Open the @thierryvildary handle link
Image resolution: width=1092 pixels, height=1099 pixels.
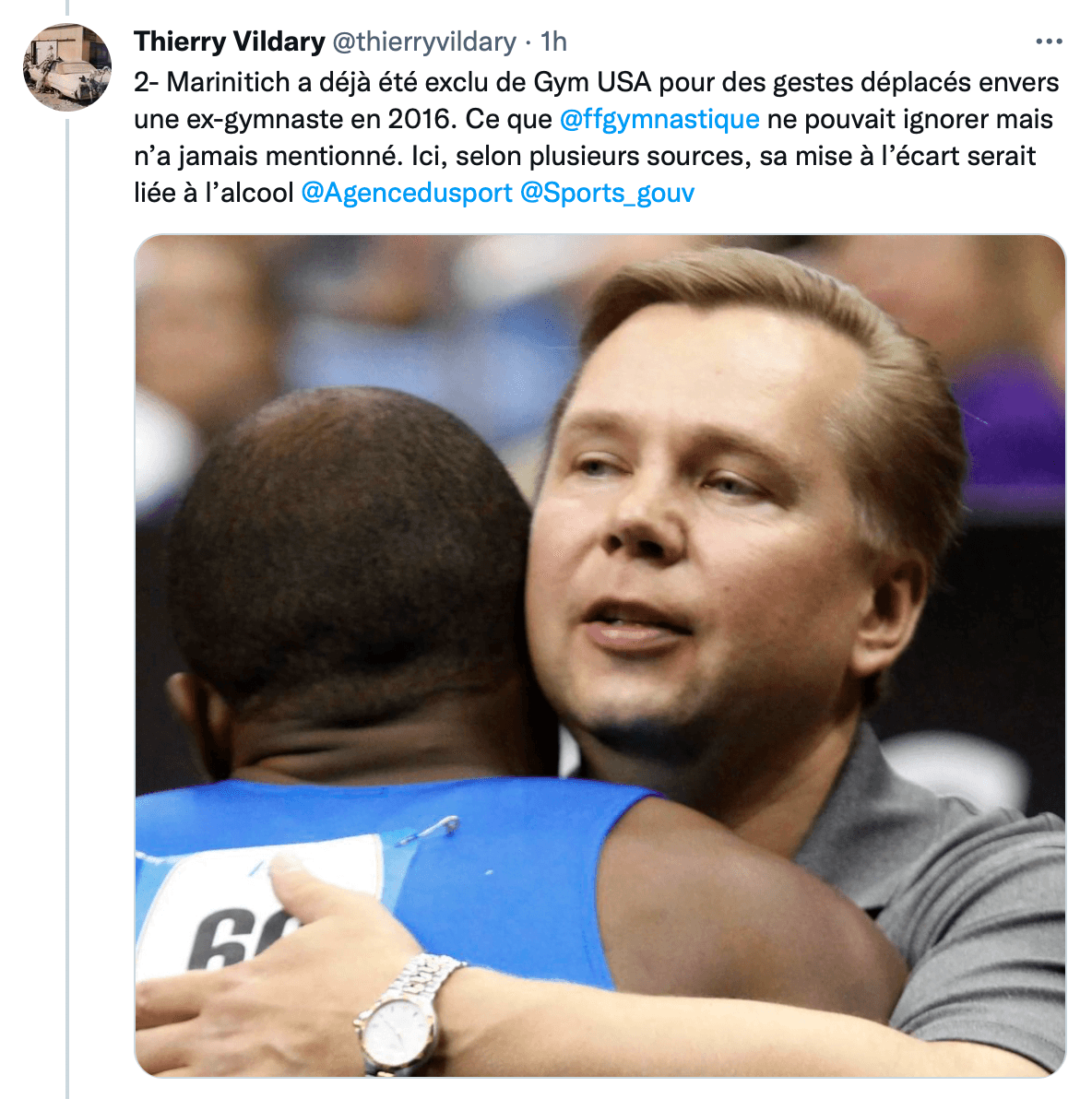pyautogui.click(x=424, y=42)
